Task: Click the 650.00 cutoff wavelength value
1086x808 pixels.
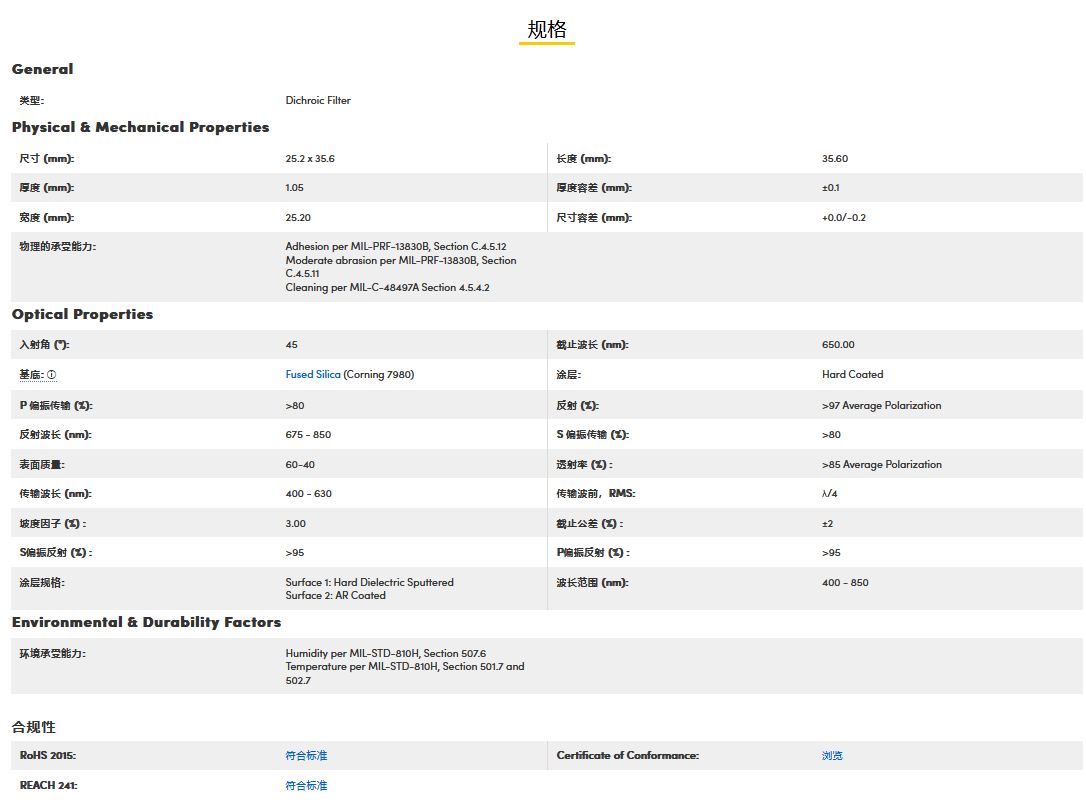Action: 838,345
